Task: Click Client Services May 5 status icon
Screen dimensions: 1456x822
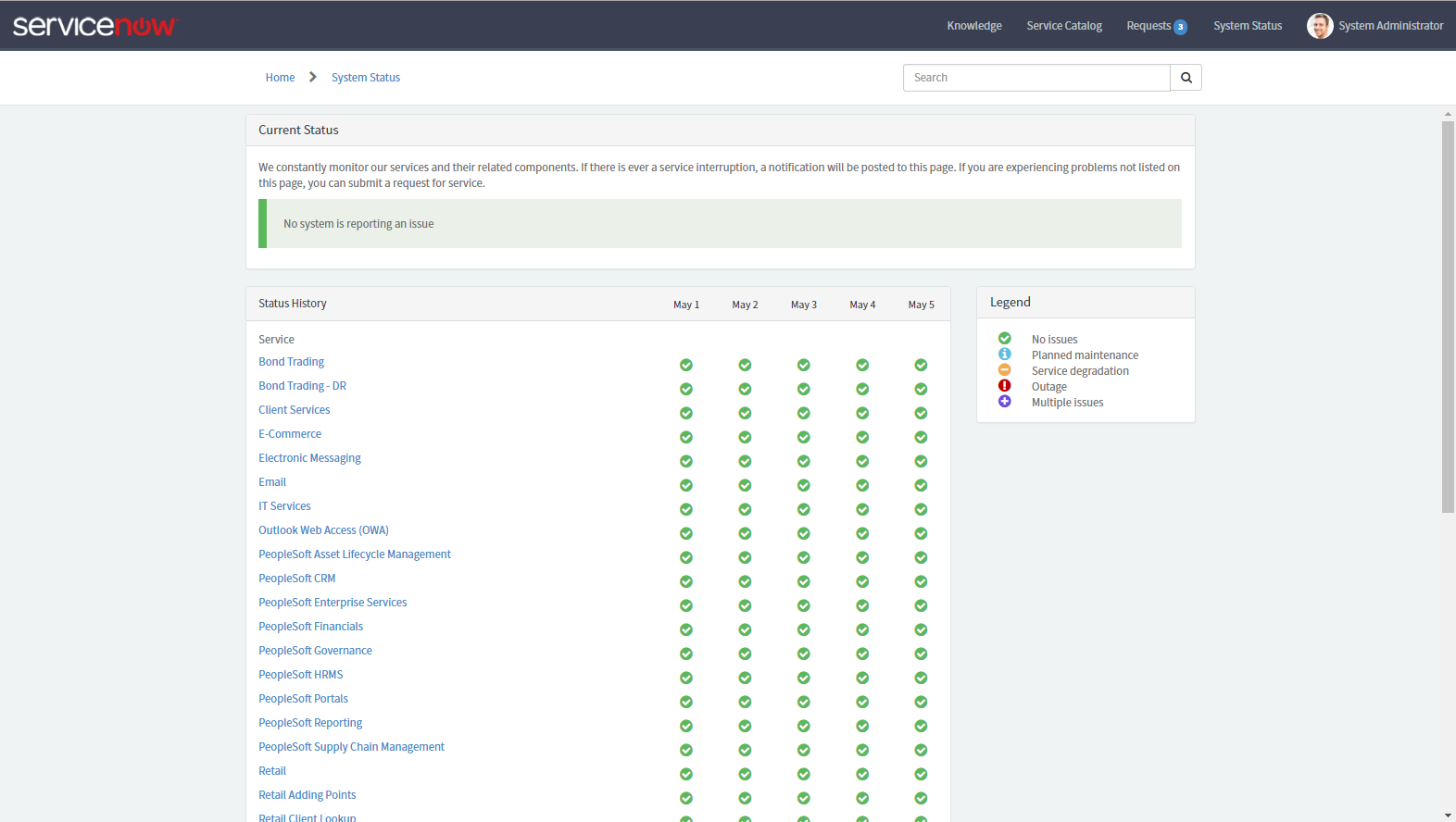Action: point(921,413)
